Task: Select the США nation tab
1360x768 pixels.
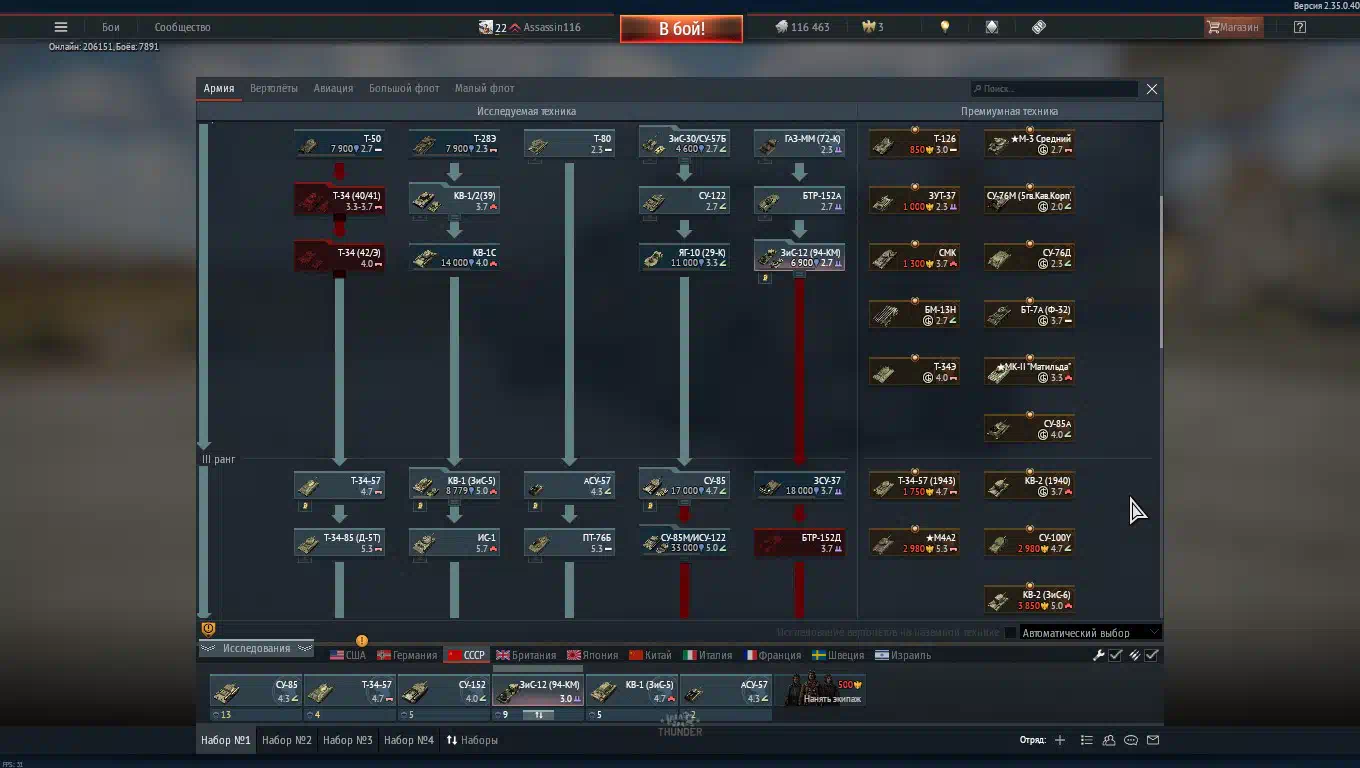Action: tap(348, 655)
